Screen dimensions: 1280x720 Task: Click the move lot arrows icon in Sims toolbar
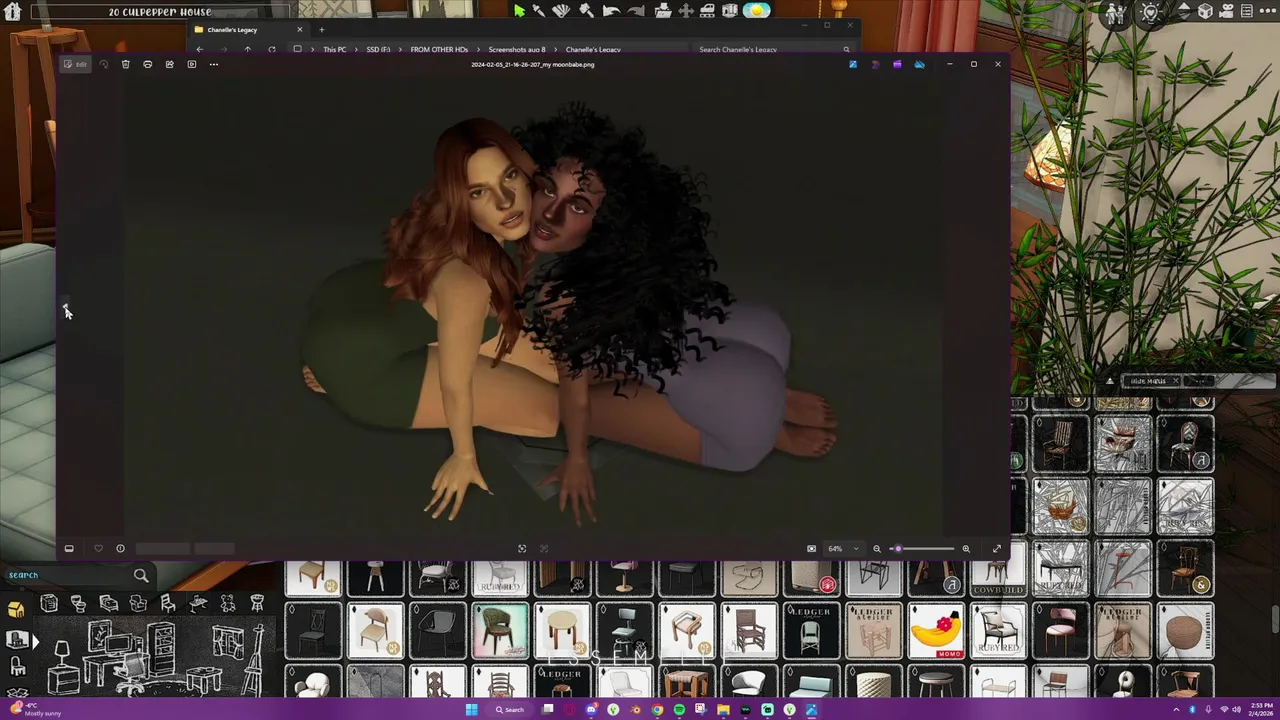[x=686, y=11]
